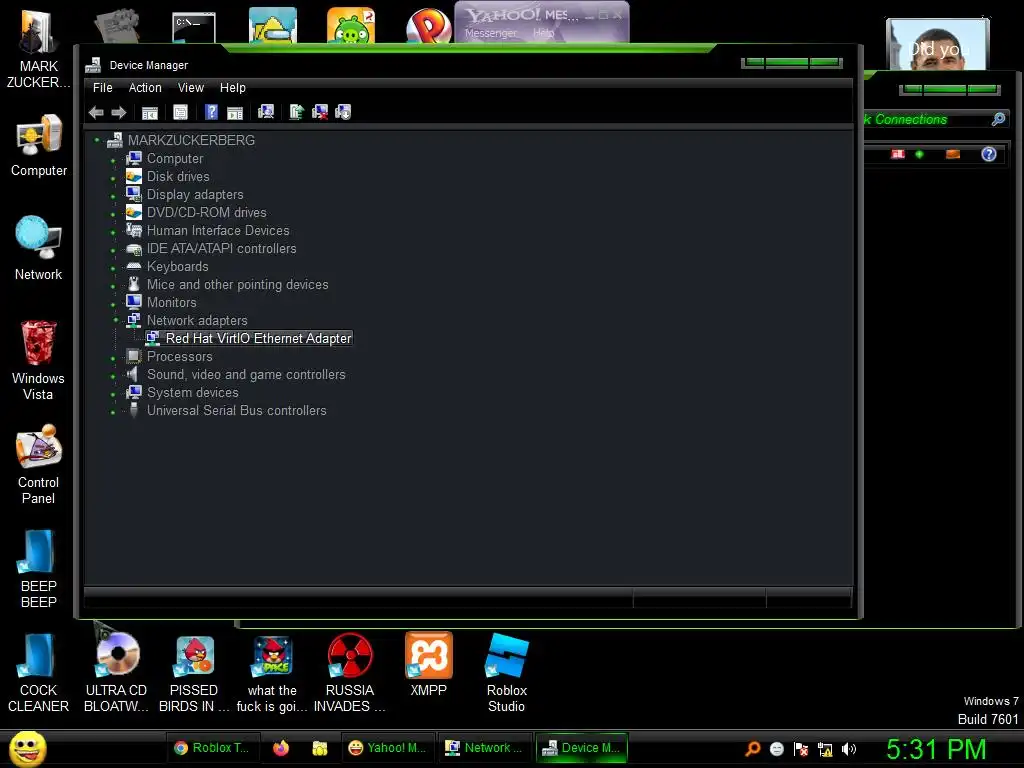Viewport: 1024px width, 768px height.
Task: Select the BEEP BEEP desktop icon
Action: tap(39, 568)
